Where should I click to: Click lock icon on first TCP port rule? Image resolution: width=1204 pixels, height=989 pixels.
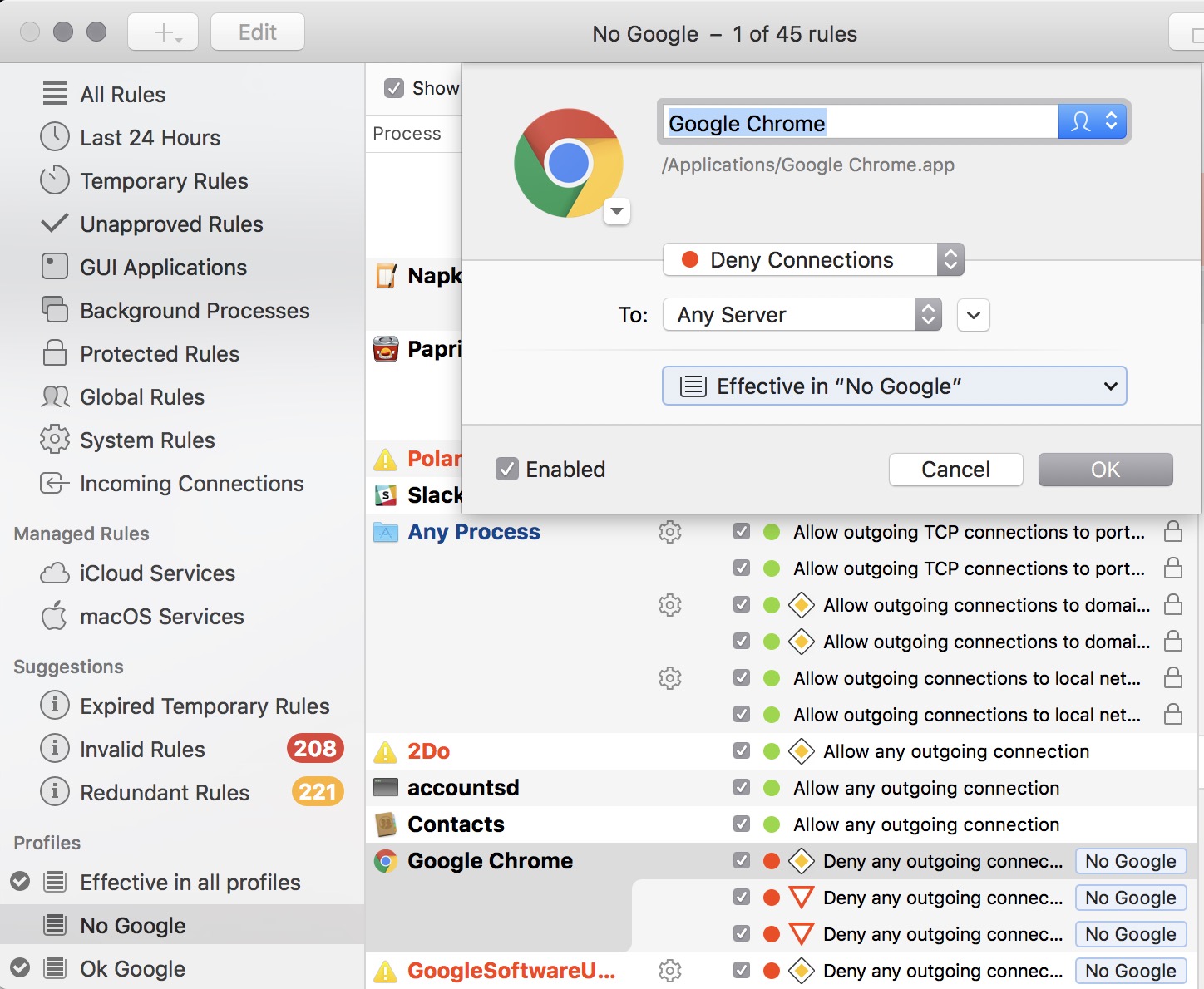[x=1173, y=531]
